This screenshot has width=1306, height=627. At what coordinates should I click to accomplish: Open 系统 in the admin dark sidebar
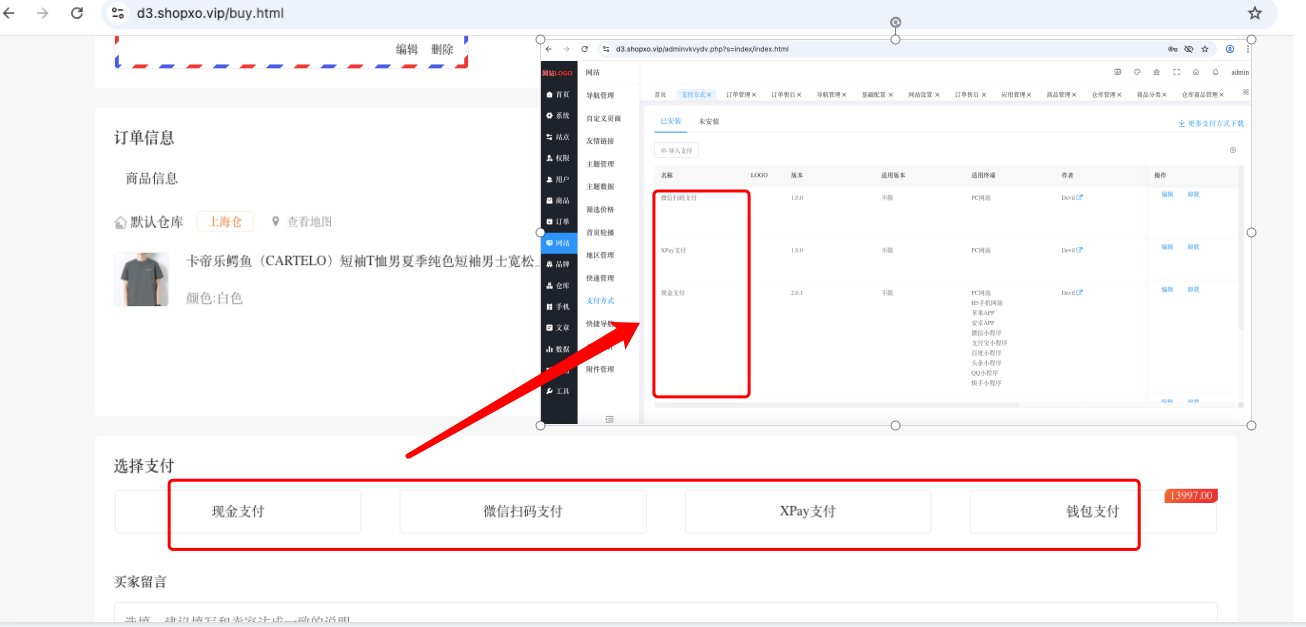[558, 115]
